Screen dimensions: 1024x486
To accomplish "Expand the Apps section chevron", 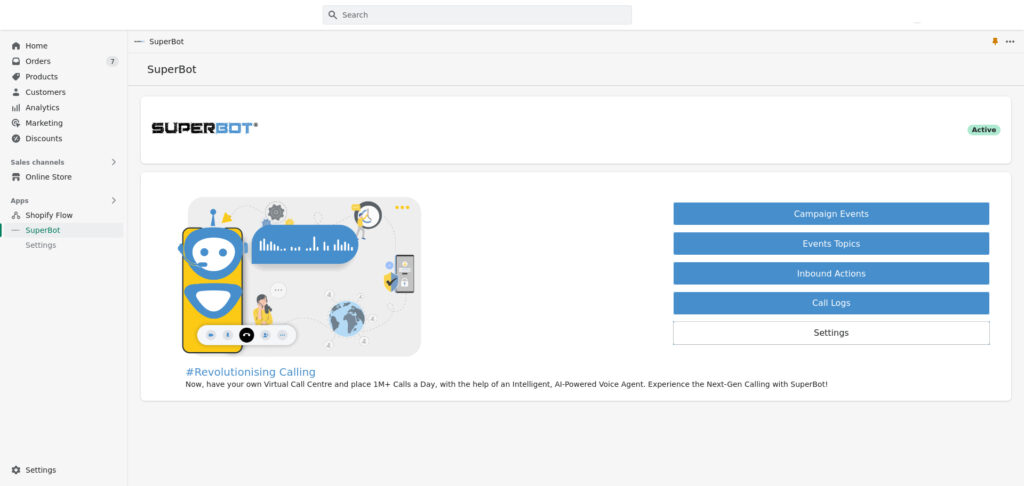I will pos(113,201).
